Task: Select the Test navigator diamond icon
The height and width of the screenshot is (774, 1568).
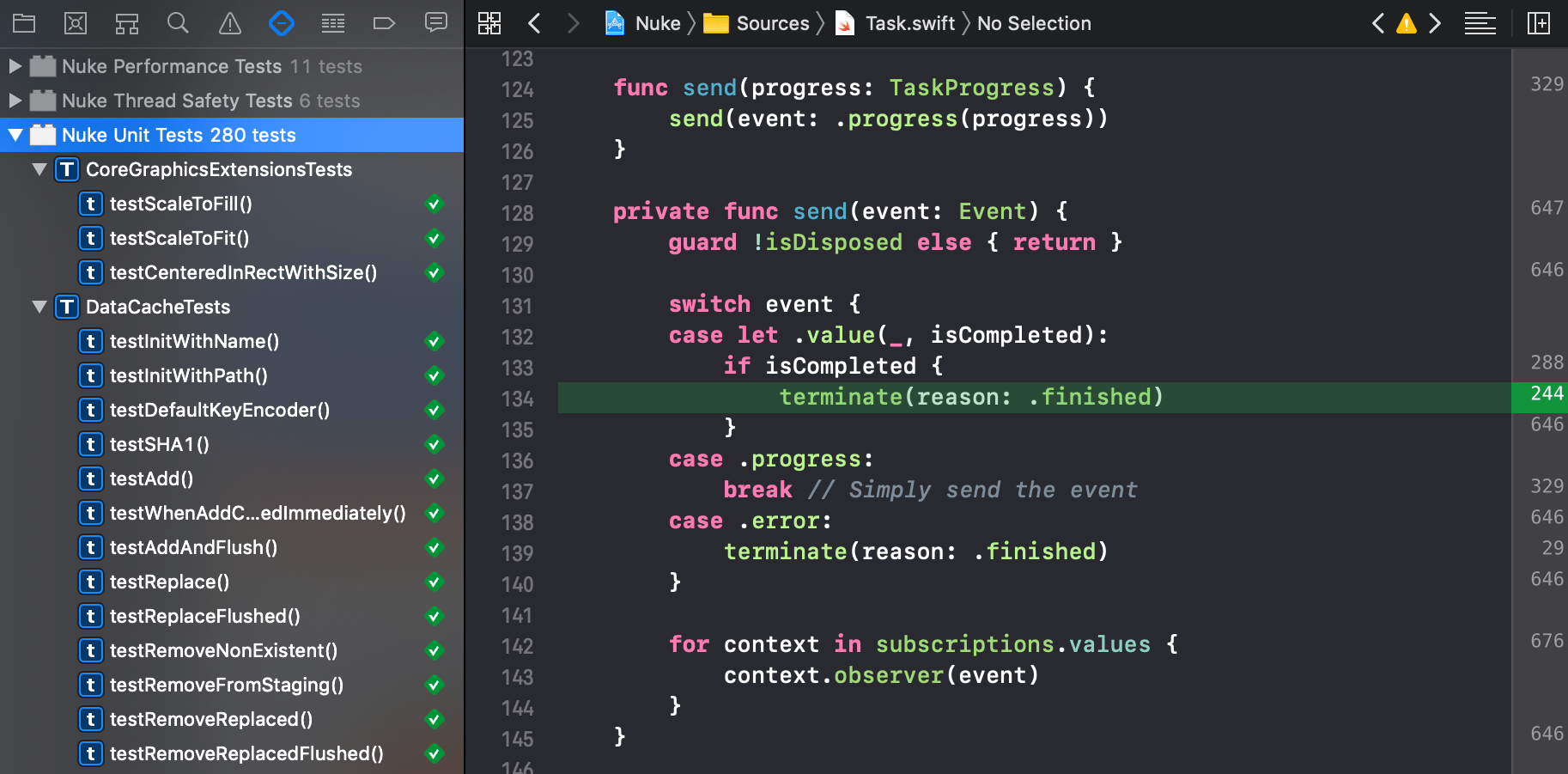Action: [x=281, y=23]
